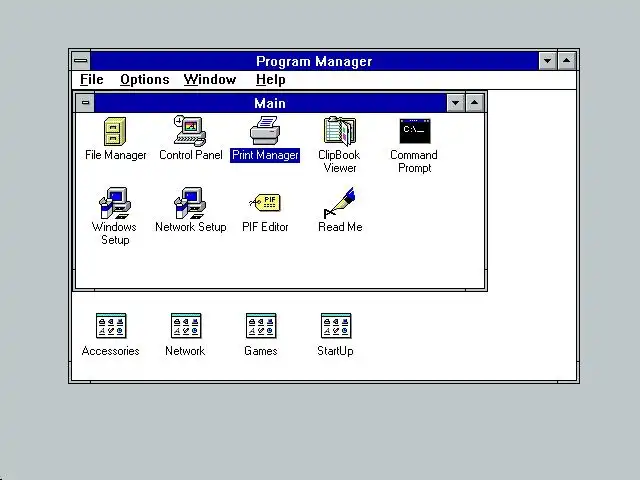Maximize the Program Manager window
Viewport: 640px width, 480px height.
point(567,61)
